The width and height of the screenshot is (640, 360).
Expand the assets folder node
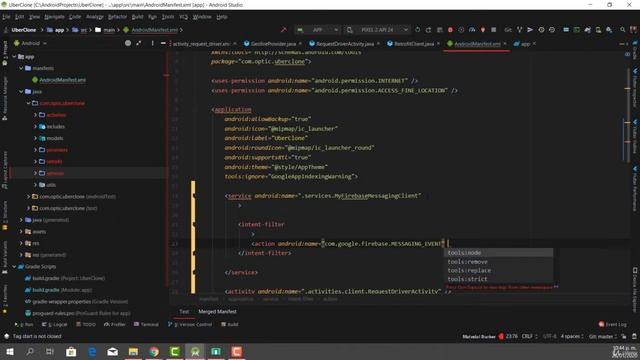21,231
